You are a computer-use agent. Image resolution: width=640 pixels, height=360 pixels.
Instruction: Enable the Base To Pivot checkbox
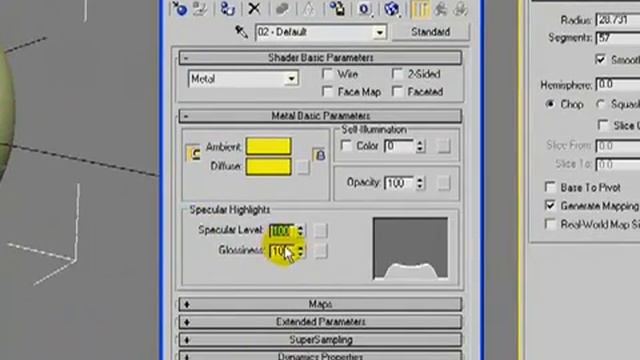550,187
